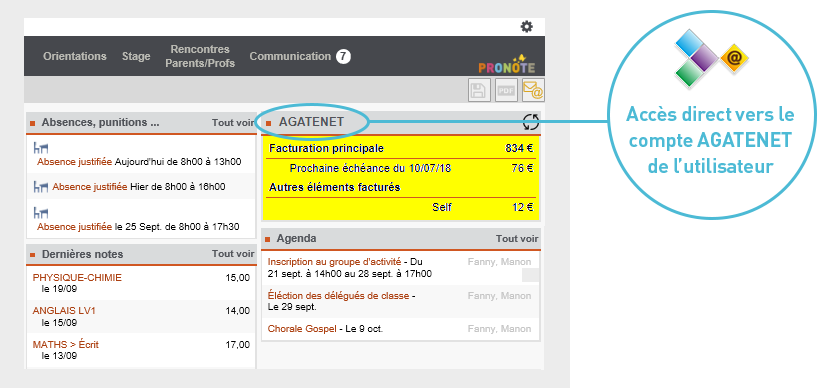Click the PRONOTE logo
The width and height of the screenshot is (818, 388).
507,64
